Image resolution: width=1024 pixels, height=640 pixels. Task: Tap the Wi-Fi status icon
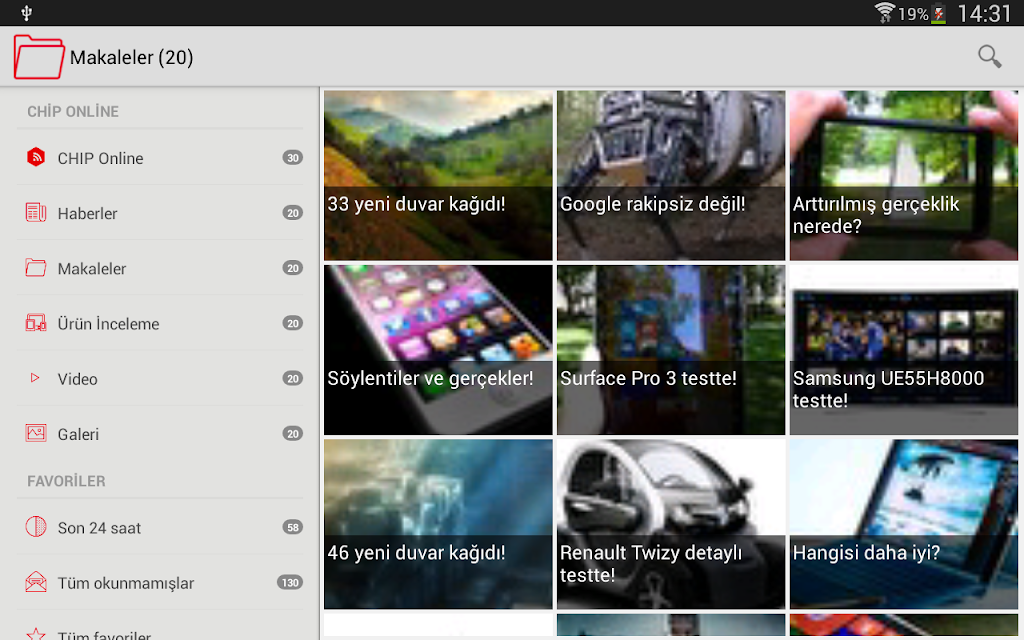click(x=884, y=12)
